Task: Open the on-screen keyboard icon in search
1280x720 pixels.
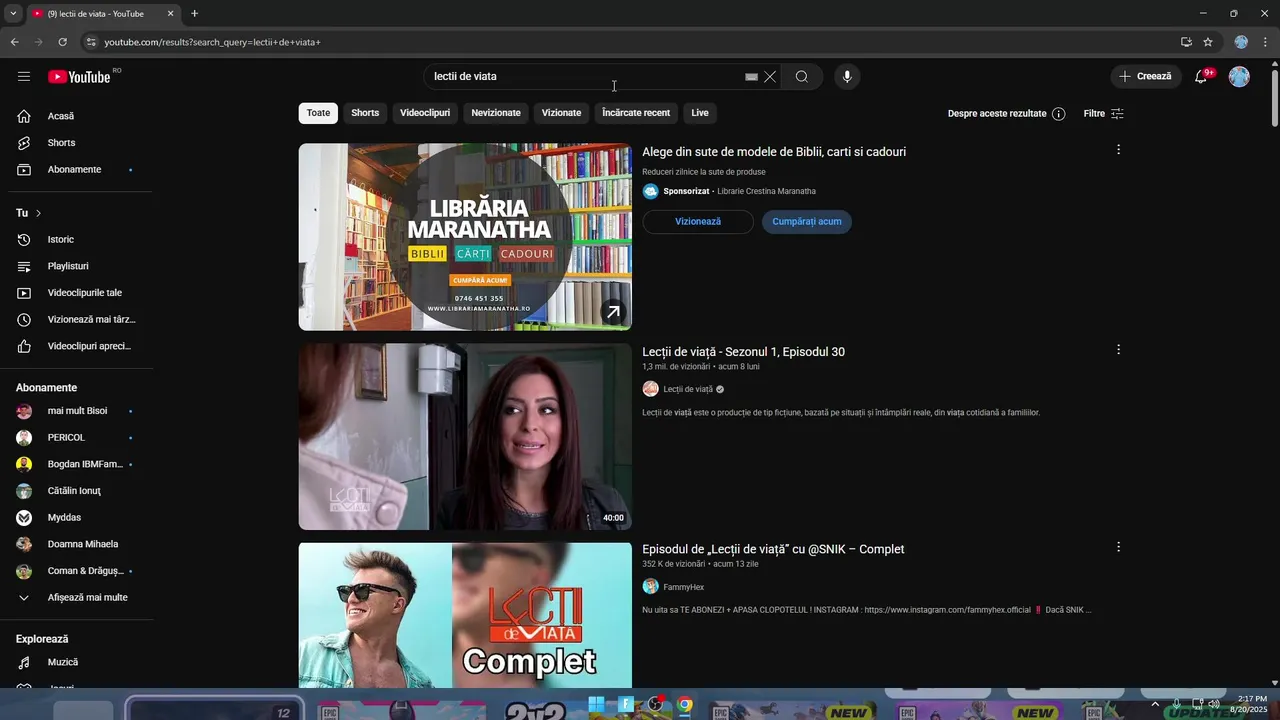Action: tap(751, 77)
